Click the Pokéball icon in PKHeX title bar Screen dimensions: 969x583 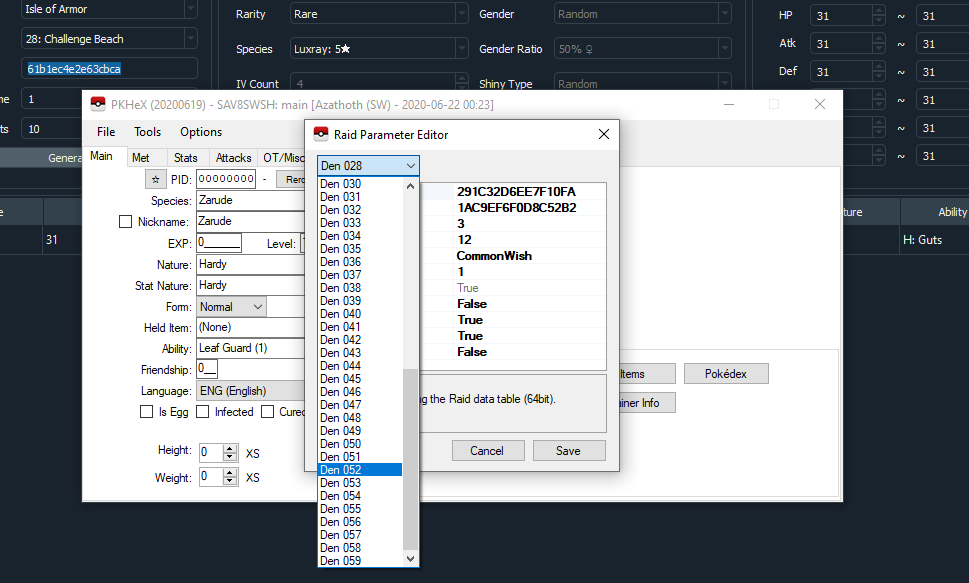point(97,103)
